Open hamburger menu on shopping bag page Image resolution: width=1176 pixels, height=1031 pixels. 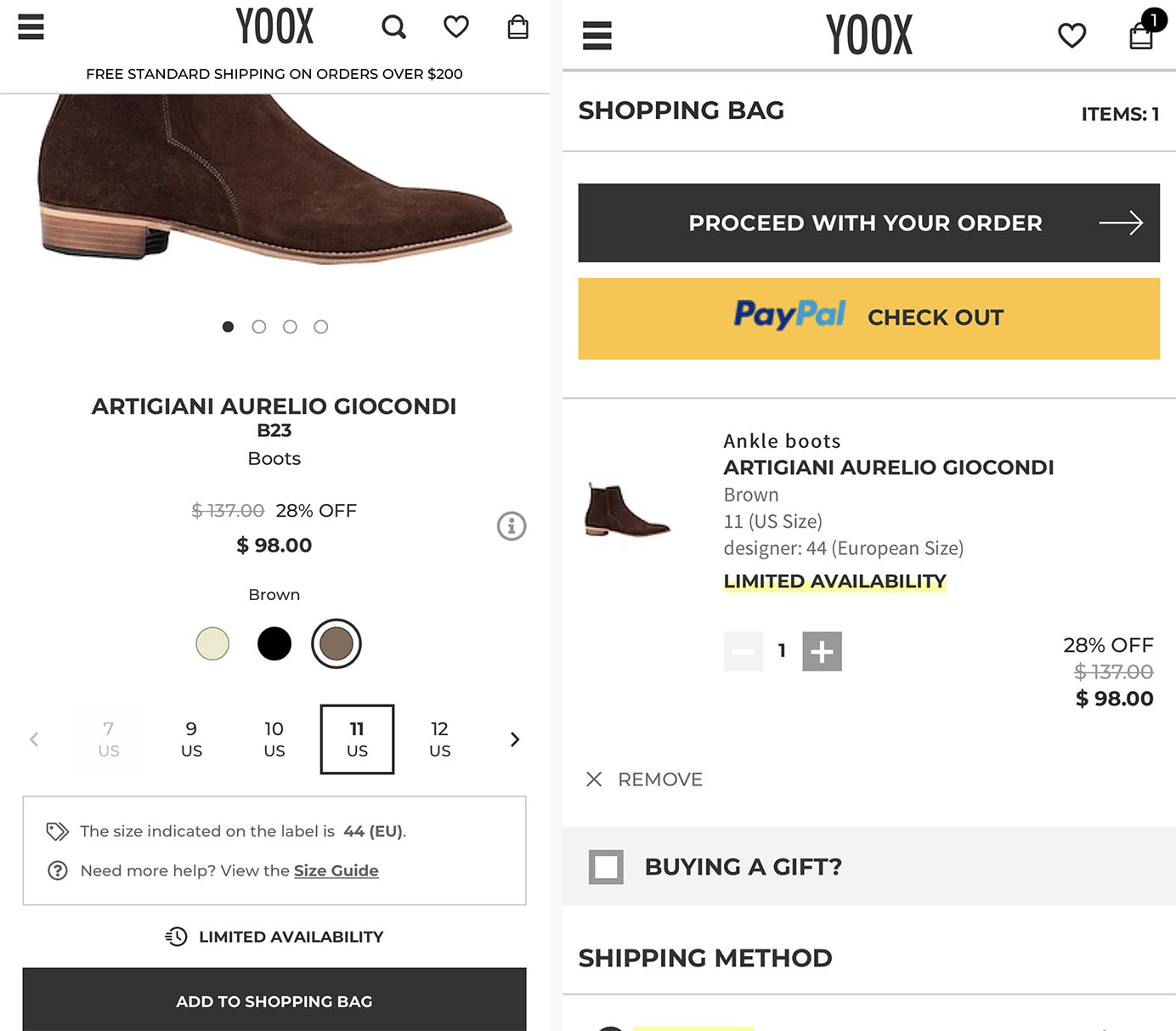pos(597,36)
